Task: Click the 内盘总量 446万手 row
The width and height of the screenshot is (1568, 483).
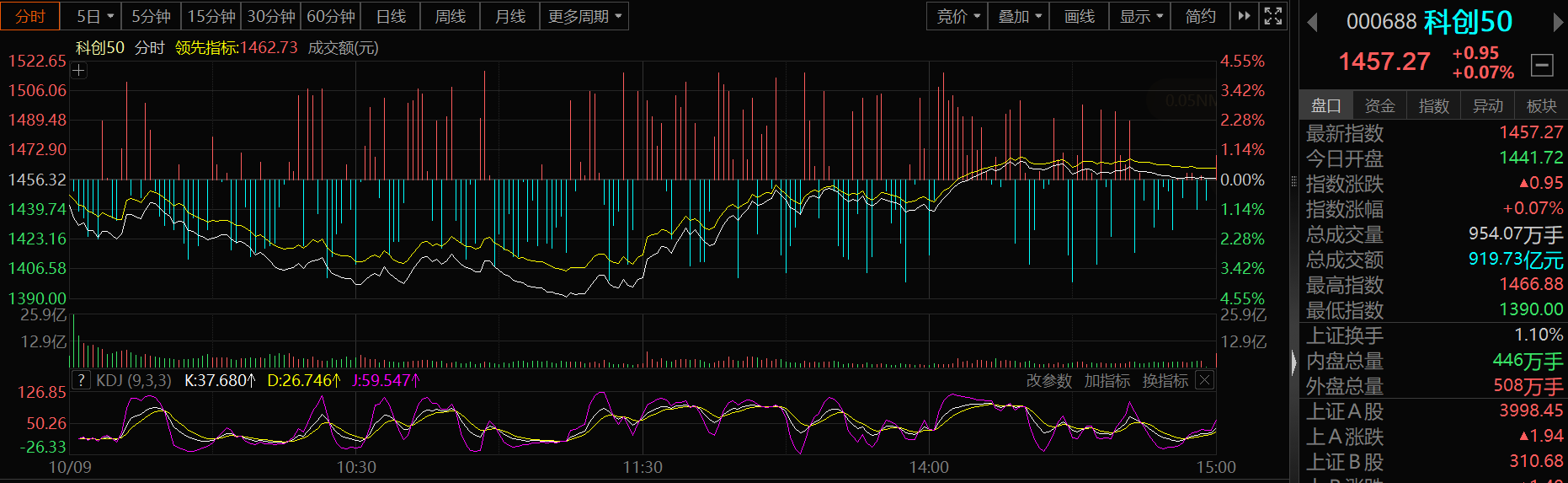Action: pos(1434,360)
